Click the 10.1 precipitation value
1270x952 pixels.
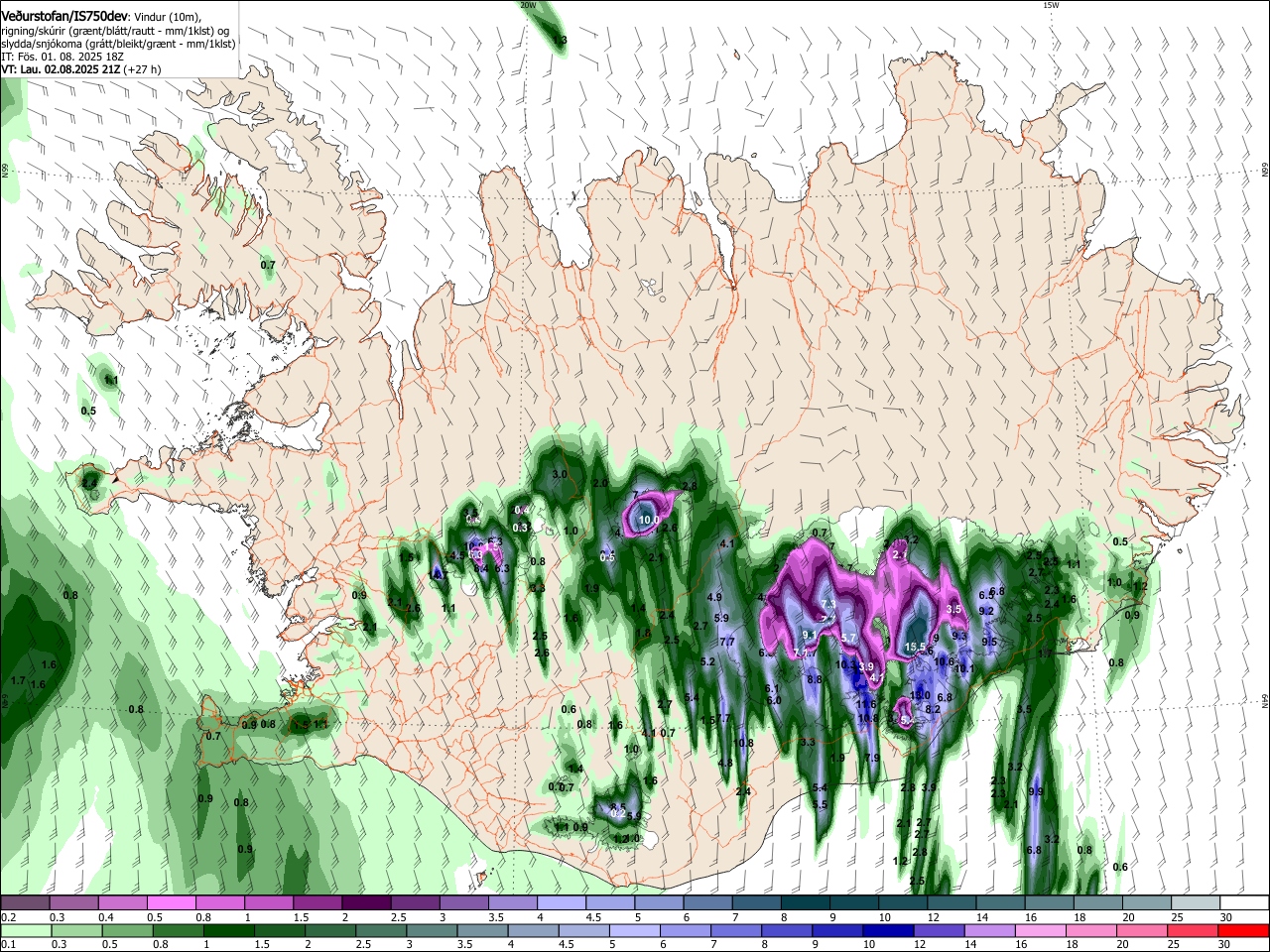tap(963, 669)
